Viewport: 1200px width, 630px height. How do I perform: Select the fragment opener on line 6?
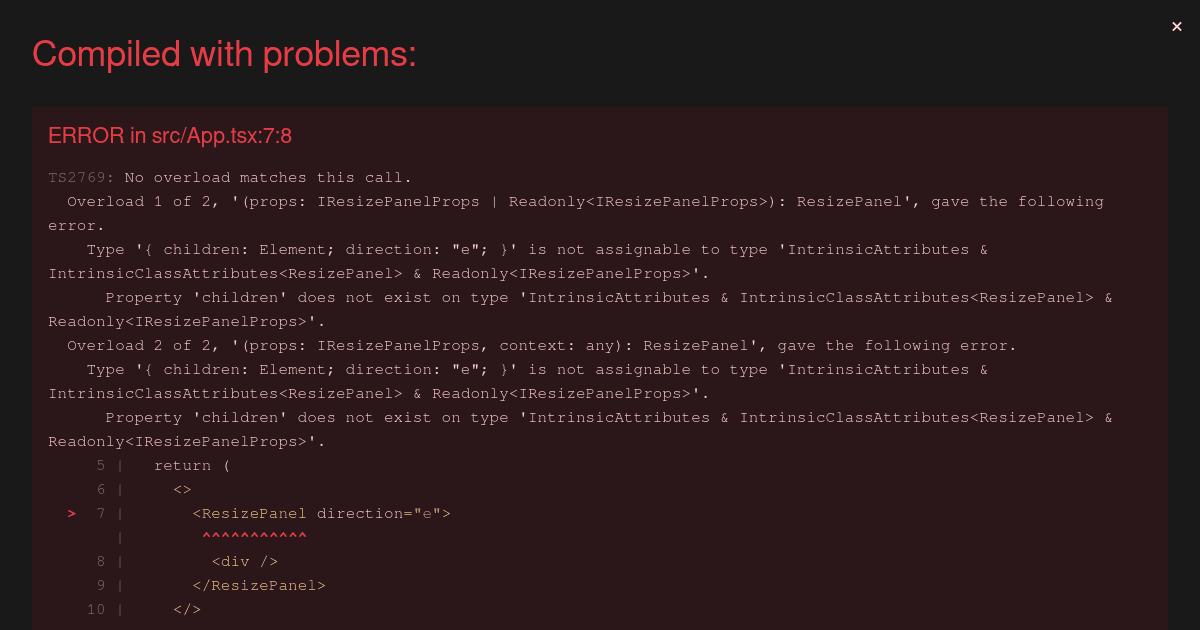[181, 489]
